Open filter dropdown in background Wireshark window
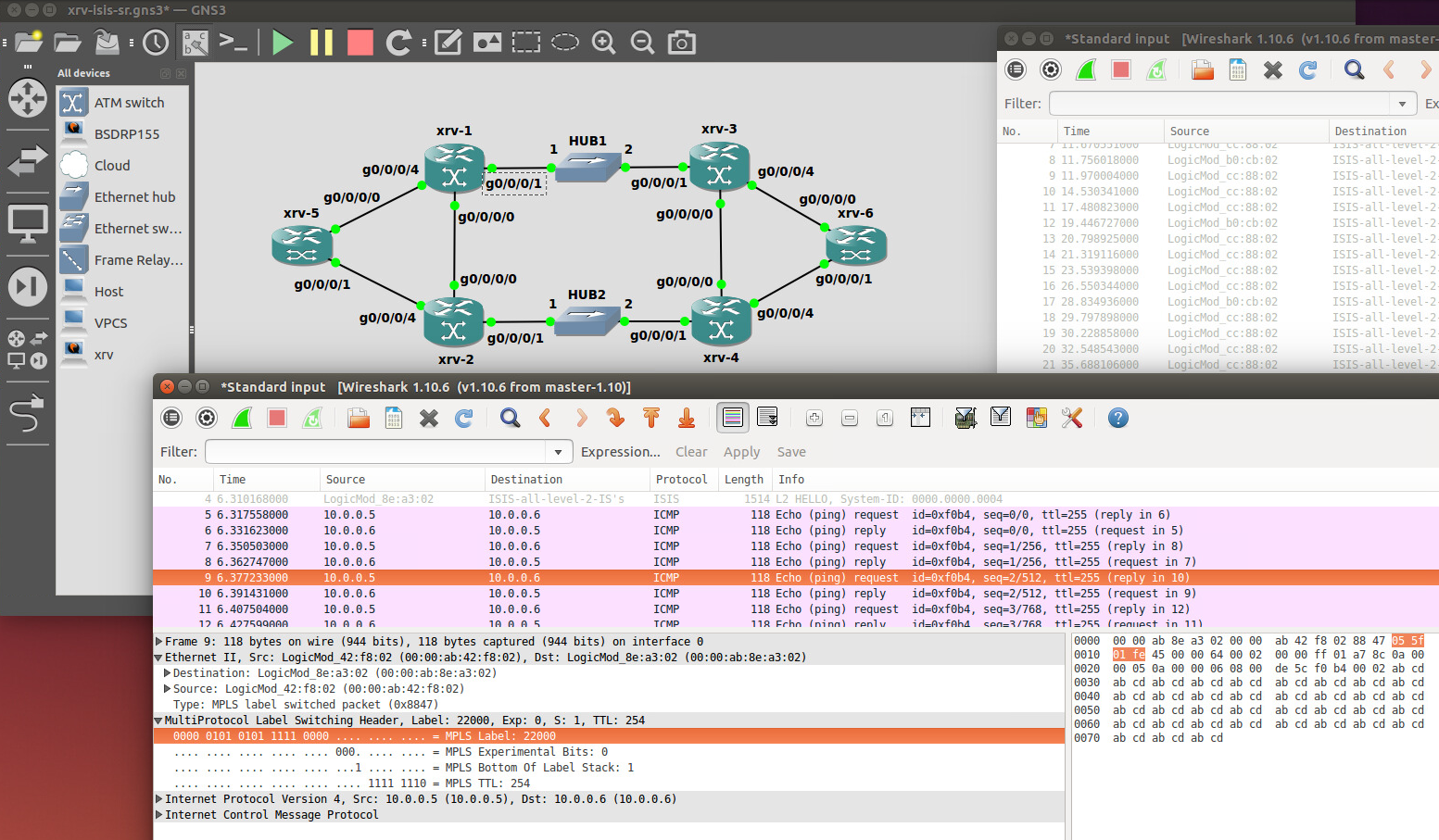The image size is (1439, 840). (1403, 104)
